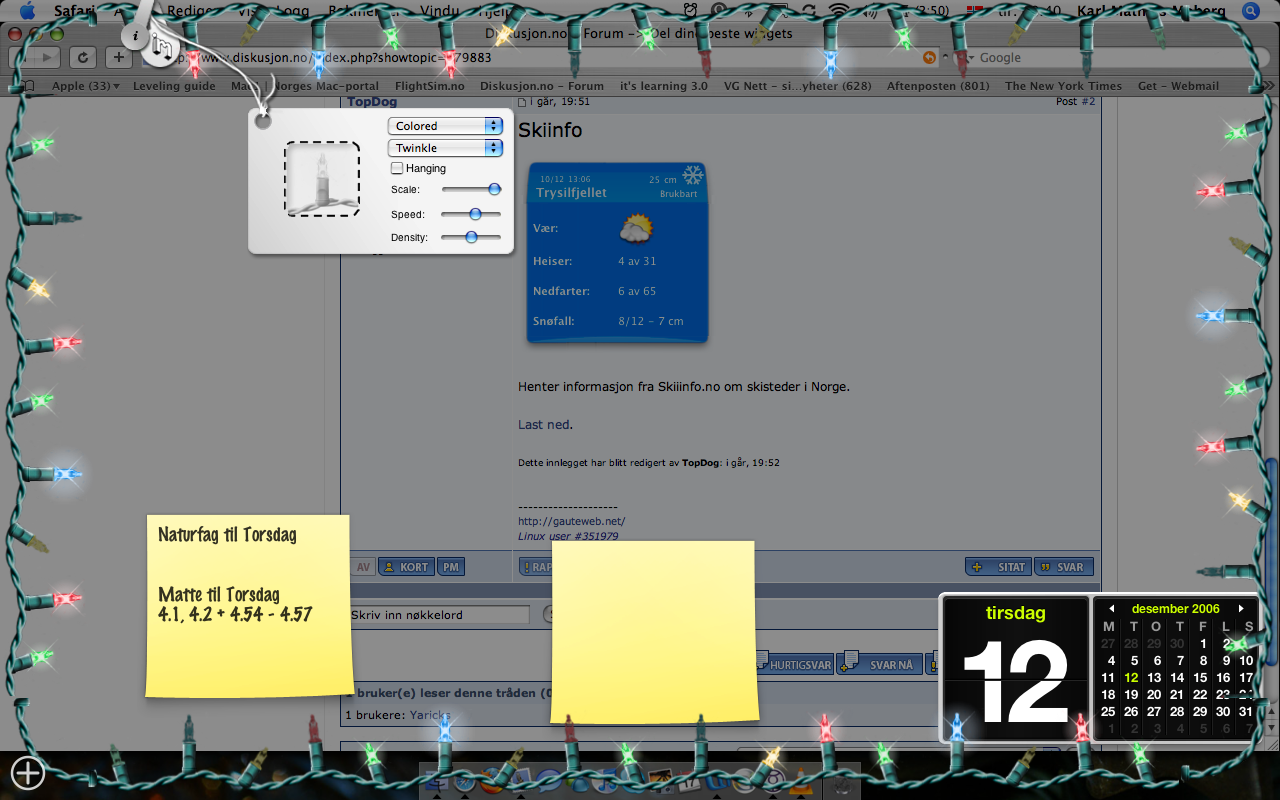Click the Skriv inn nøkkelord search field
The height and width of the screenshot is (800, 1280).
pos(438,615)
